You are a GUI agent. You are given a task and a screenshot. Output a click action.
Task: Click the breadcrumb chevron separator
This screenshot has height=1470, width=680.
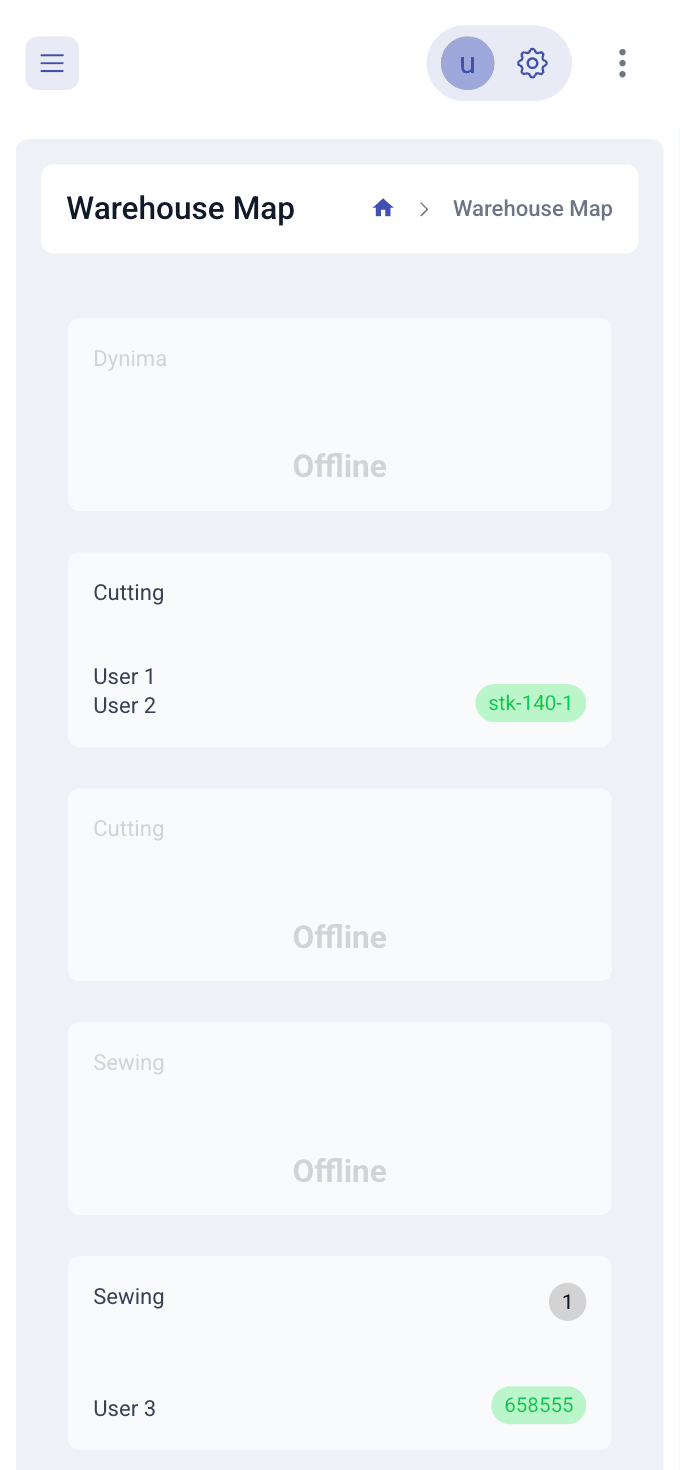click(424, 208)
